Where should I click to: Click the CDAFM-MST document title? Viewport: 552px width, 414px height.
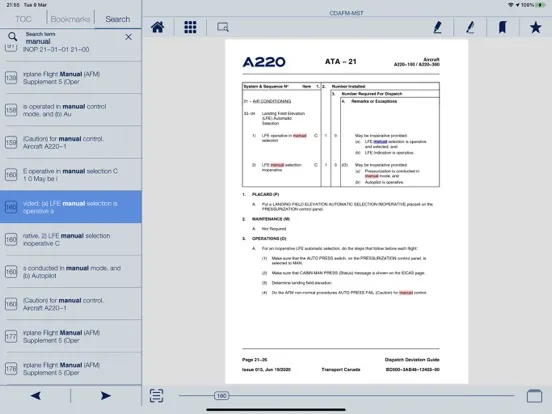(346, 13)
